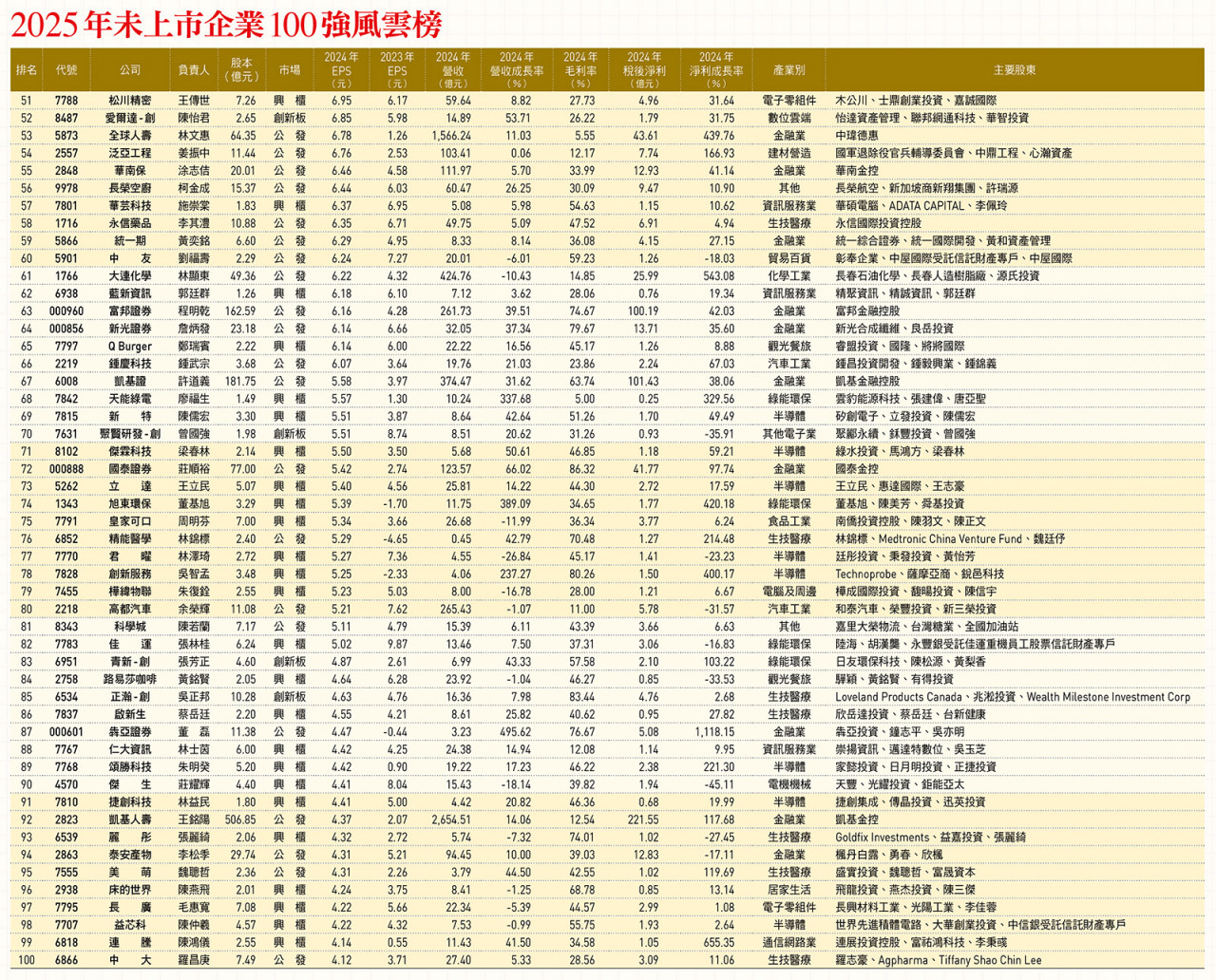Click the 產業別 column header

789,70
